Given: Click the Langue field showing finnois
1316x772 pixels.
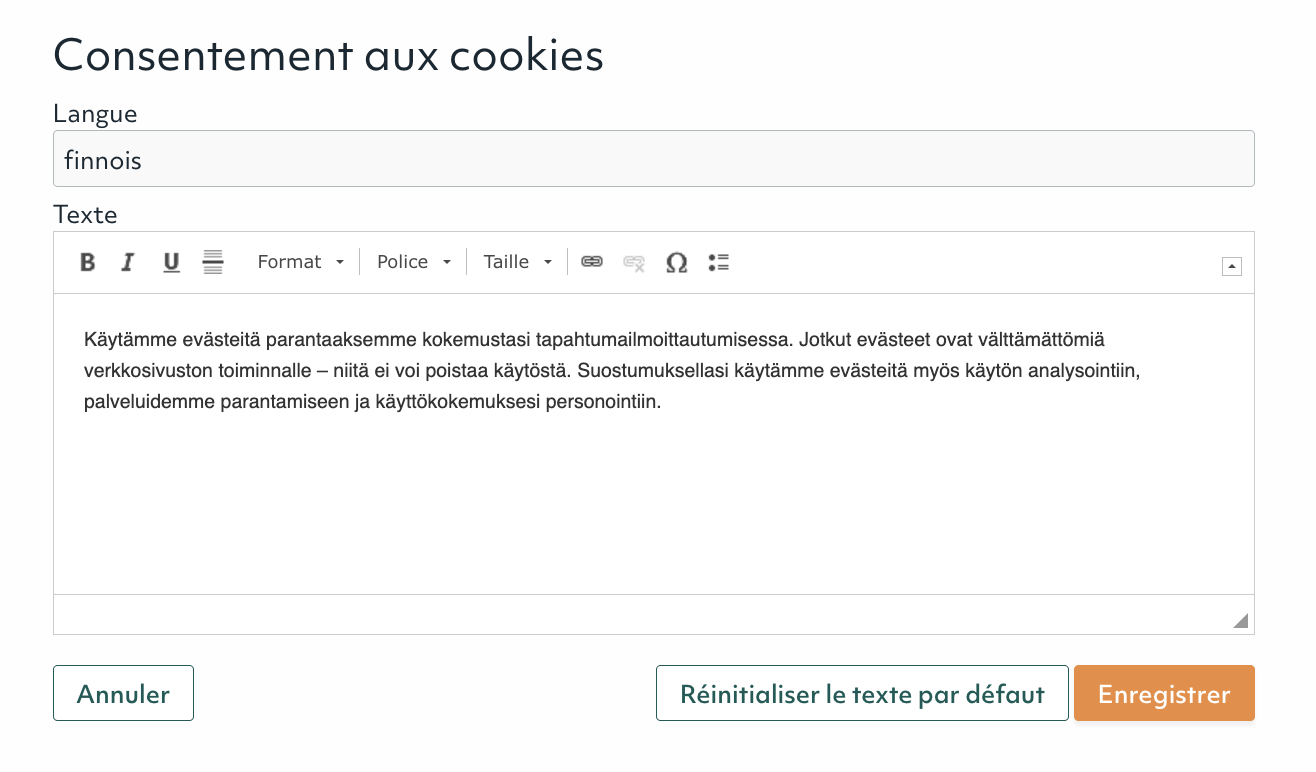Looking at the screenshot, I should (x=654, y=159).
